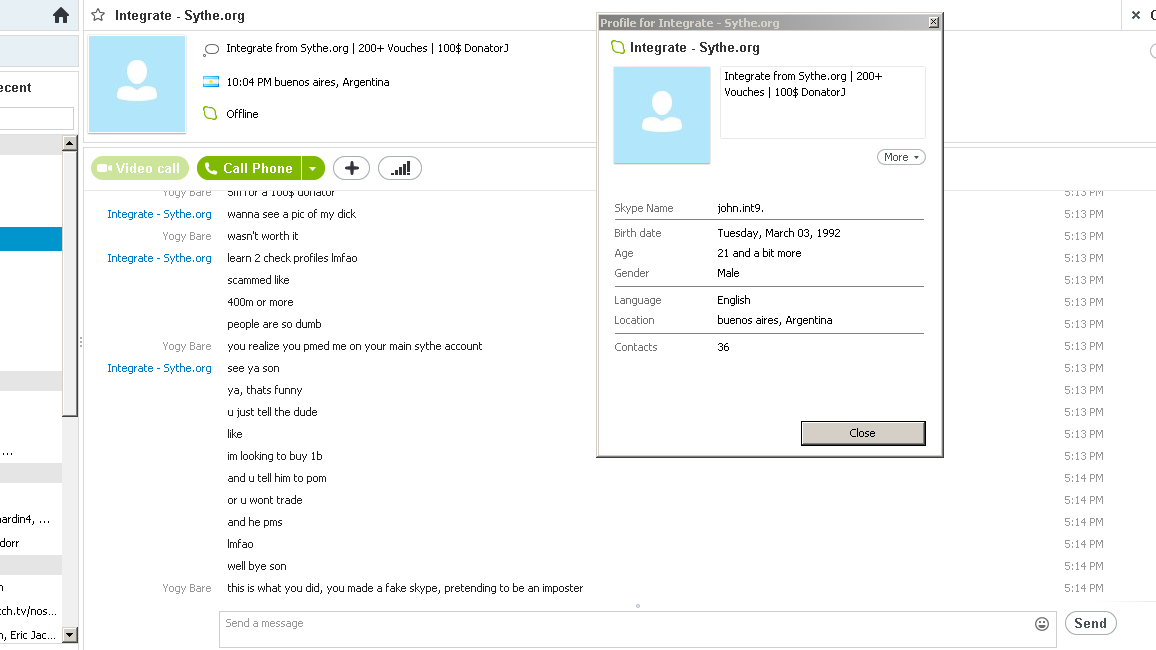Click the message 'im looking to buy 1b'
This screenshot has height=650, width=1156.
point(274,456)
